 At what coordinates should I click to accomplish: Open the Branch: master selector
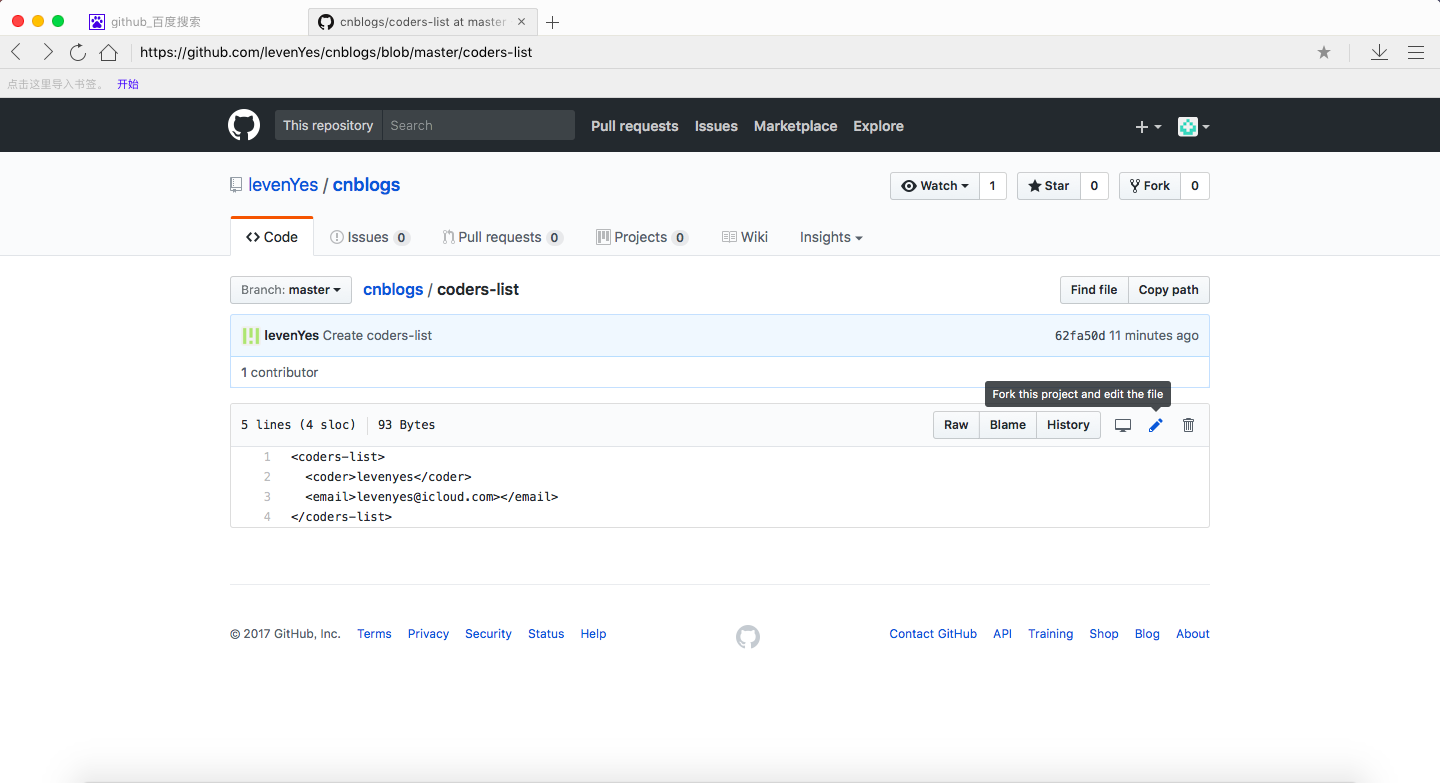click(x=291, y=290)
